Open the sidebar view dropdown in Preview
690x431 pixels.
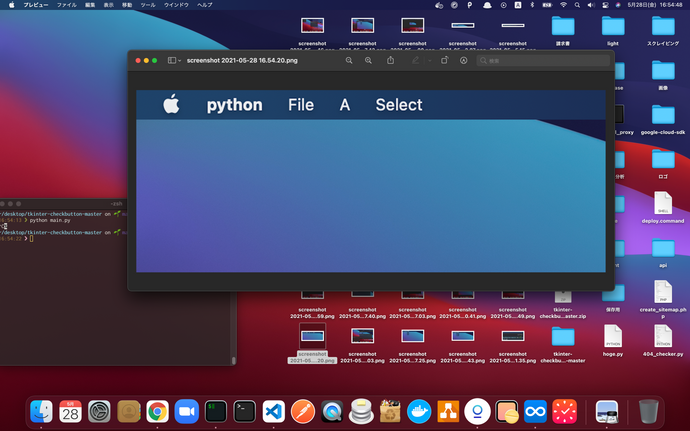click(x=174, y=60)
